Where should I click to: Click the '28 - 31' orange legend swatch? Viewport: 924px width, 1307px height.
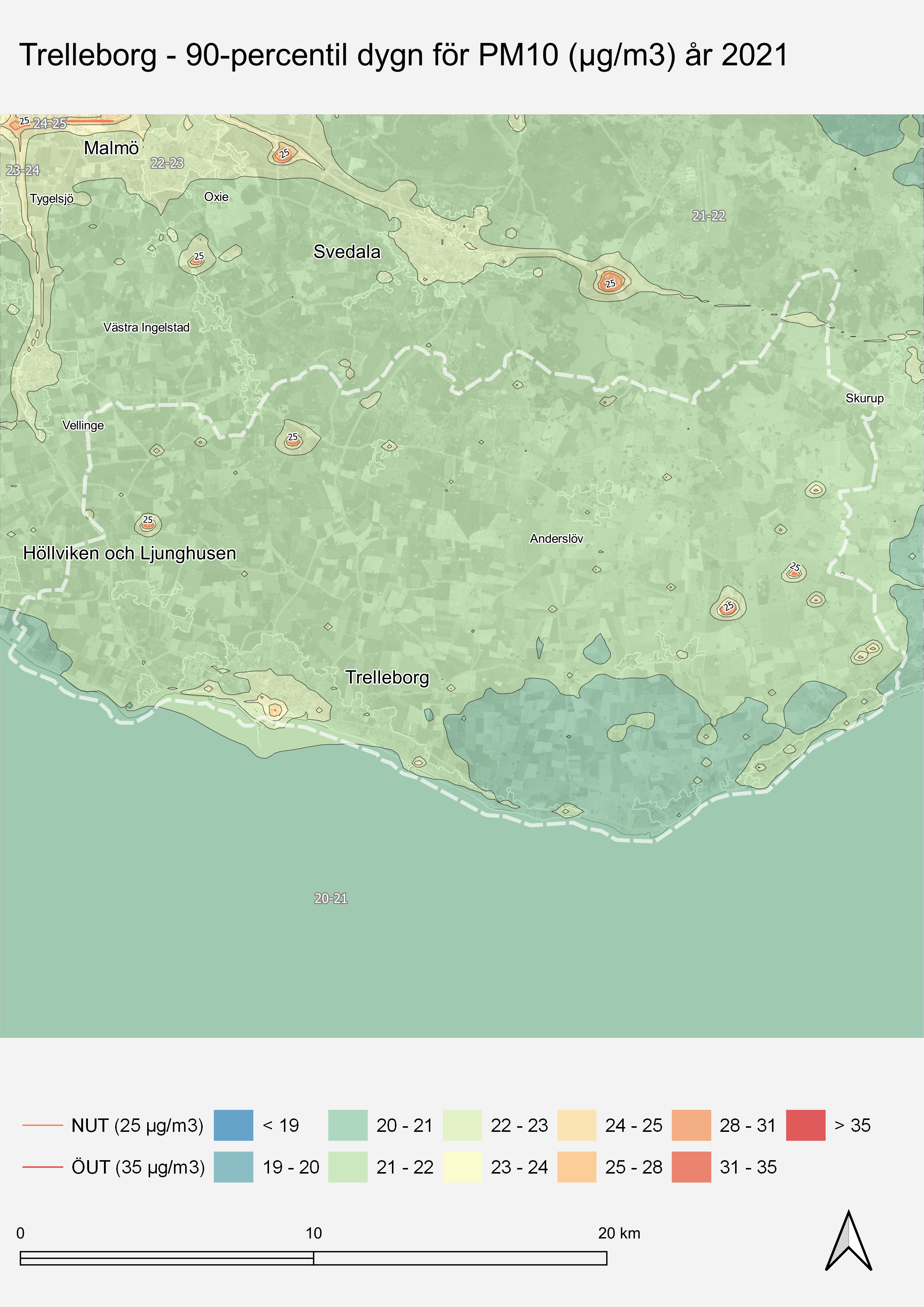coord(691,1125)
